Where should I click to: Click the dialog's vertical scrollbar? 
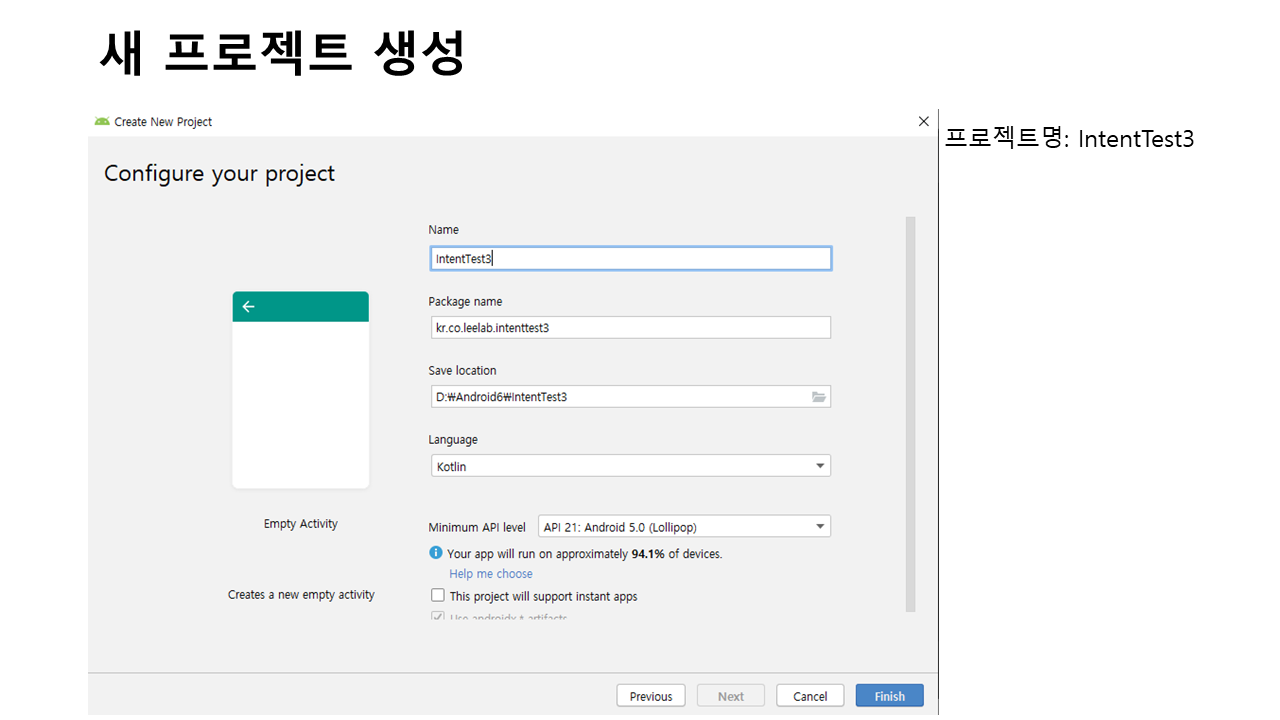click(x=910, y=412)
